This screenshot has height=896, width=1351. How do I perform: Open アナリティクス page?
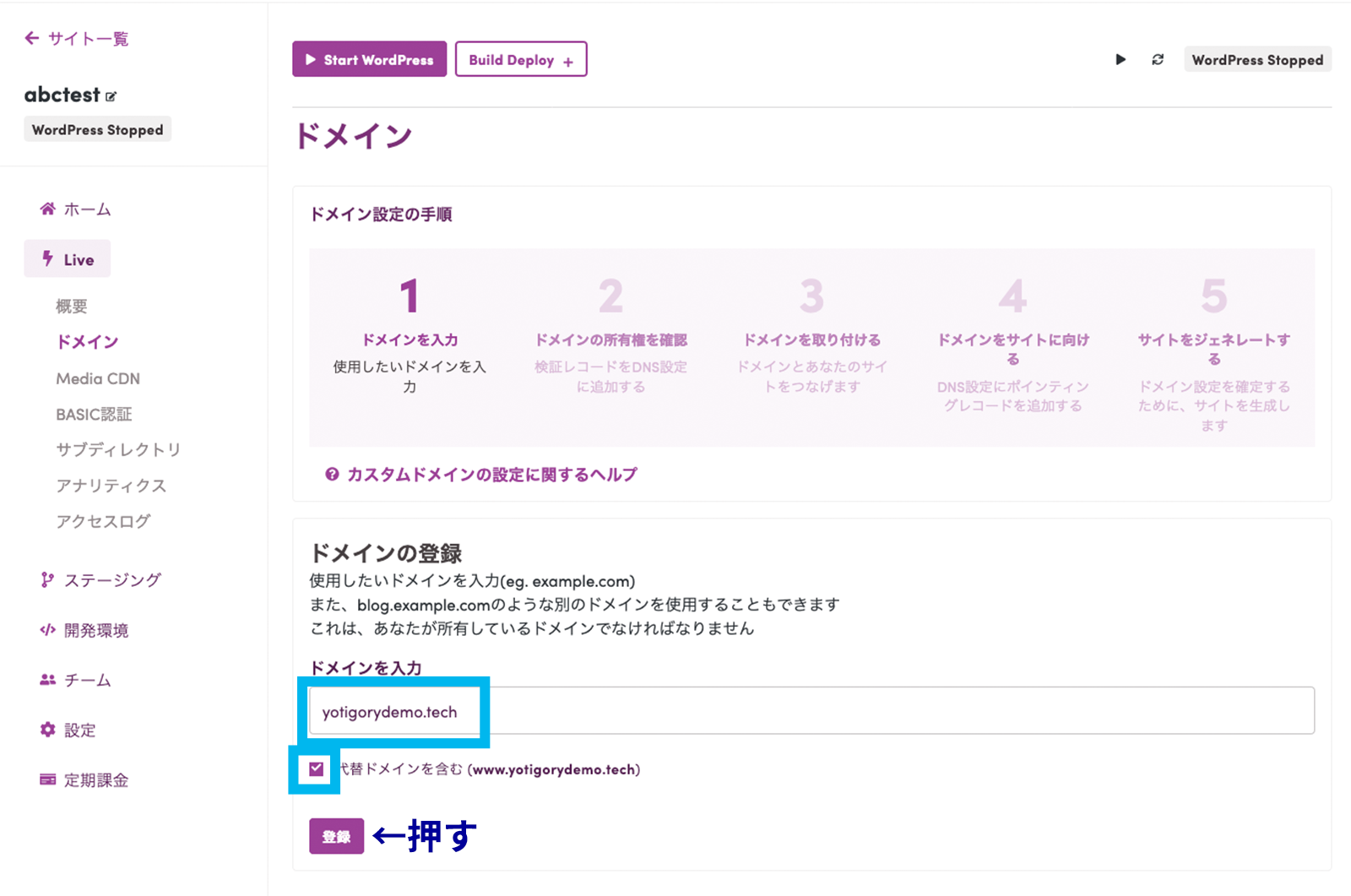click(111, 486)
